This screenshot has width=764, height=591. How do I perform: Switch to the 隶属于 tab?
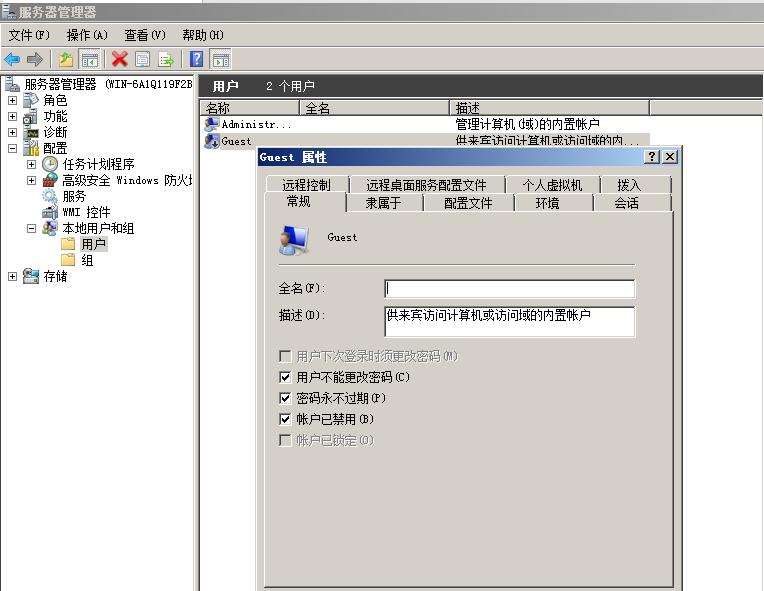(383, 203)
